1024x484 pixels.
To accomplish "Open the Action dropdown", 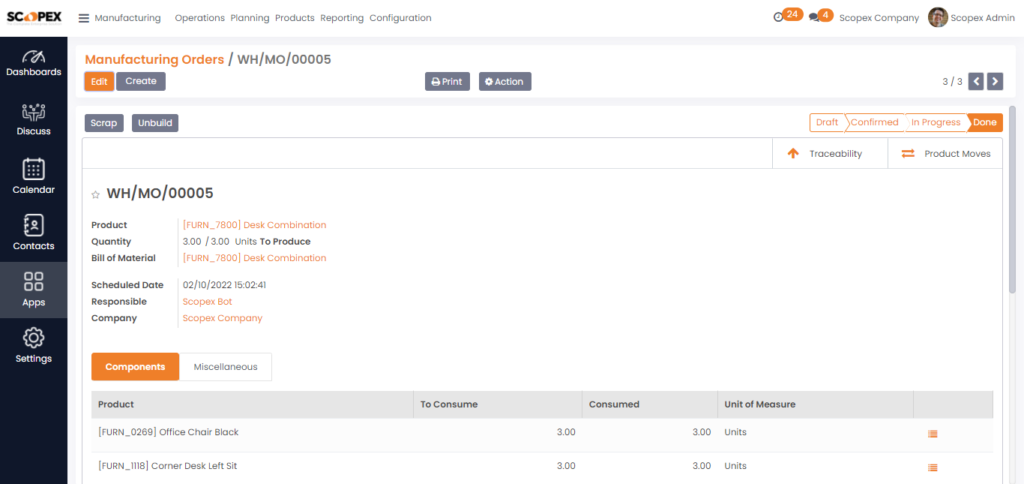I will (505, 82).
